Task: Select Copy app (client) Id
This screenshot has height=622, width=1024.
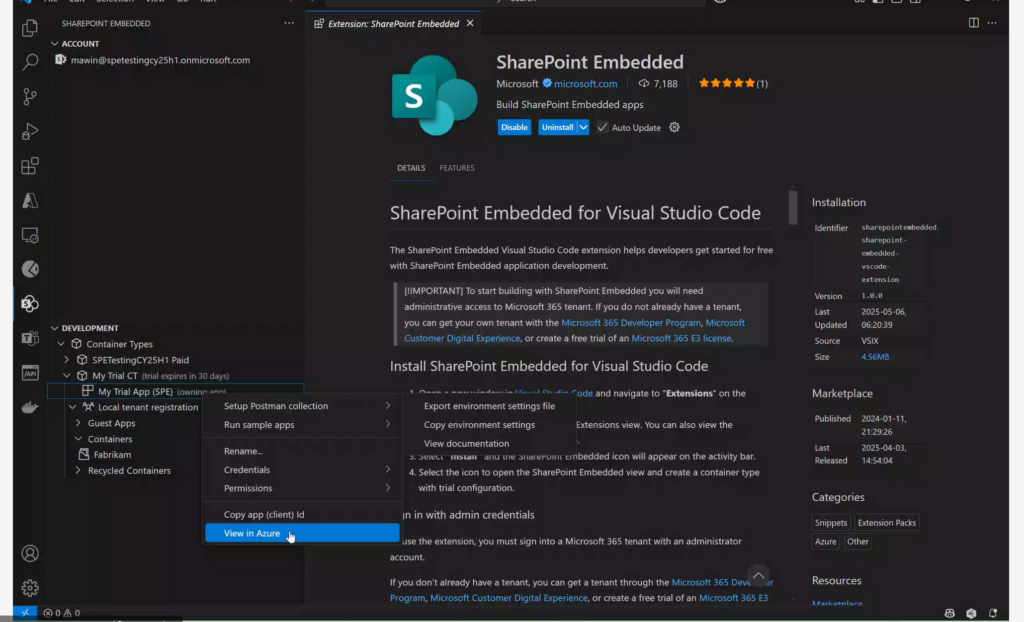Action: [x=302, y=514]
